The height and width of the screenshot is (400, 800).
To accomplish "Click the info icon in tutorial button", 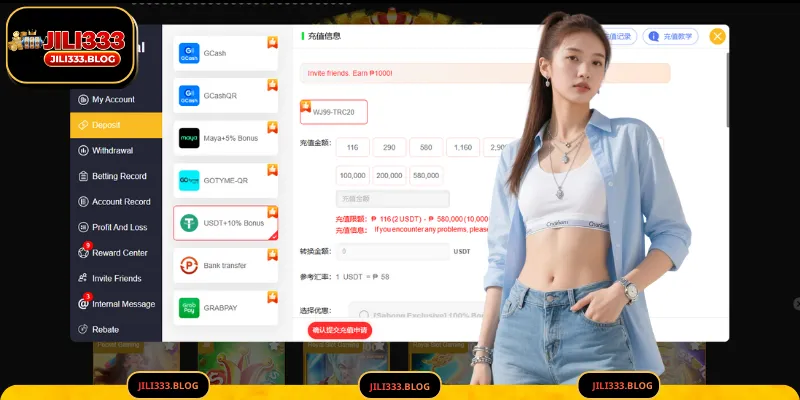I will (654, 37).
